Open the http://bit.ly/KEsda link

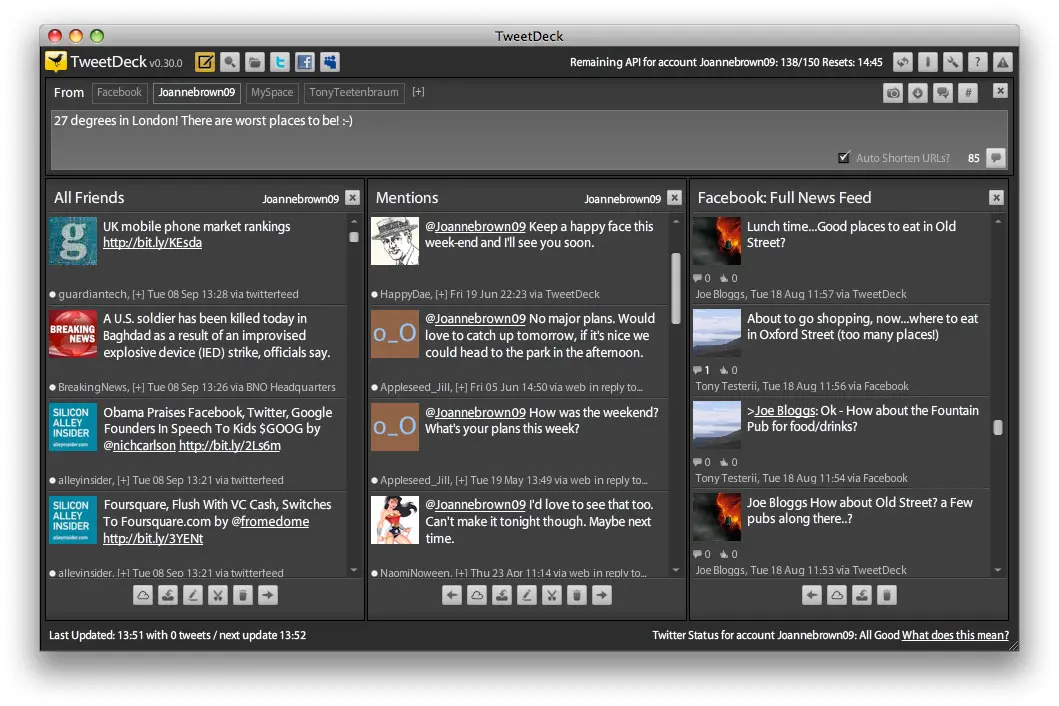[x=153, y=243]
